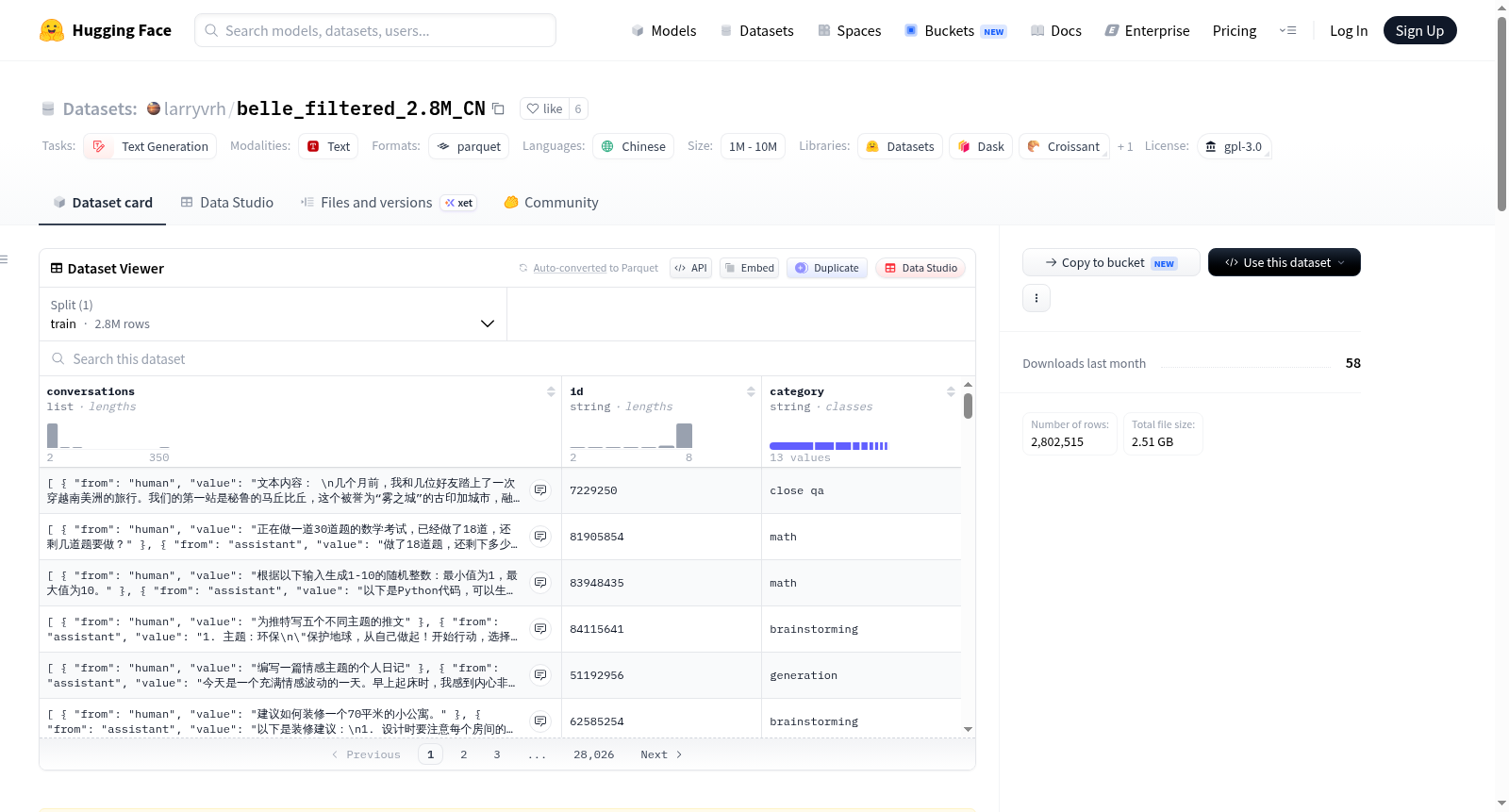Like the dataset using the heart button
The width and height of the screenshot is (1509, 812).
544,108
